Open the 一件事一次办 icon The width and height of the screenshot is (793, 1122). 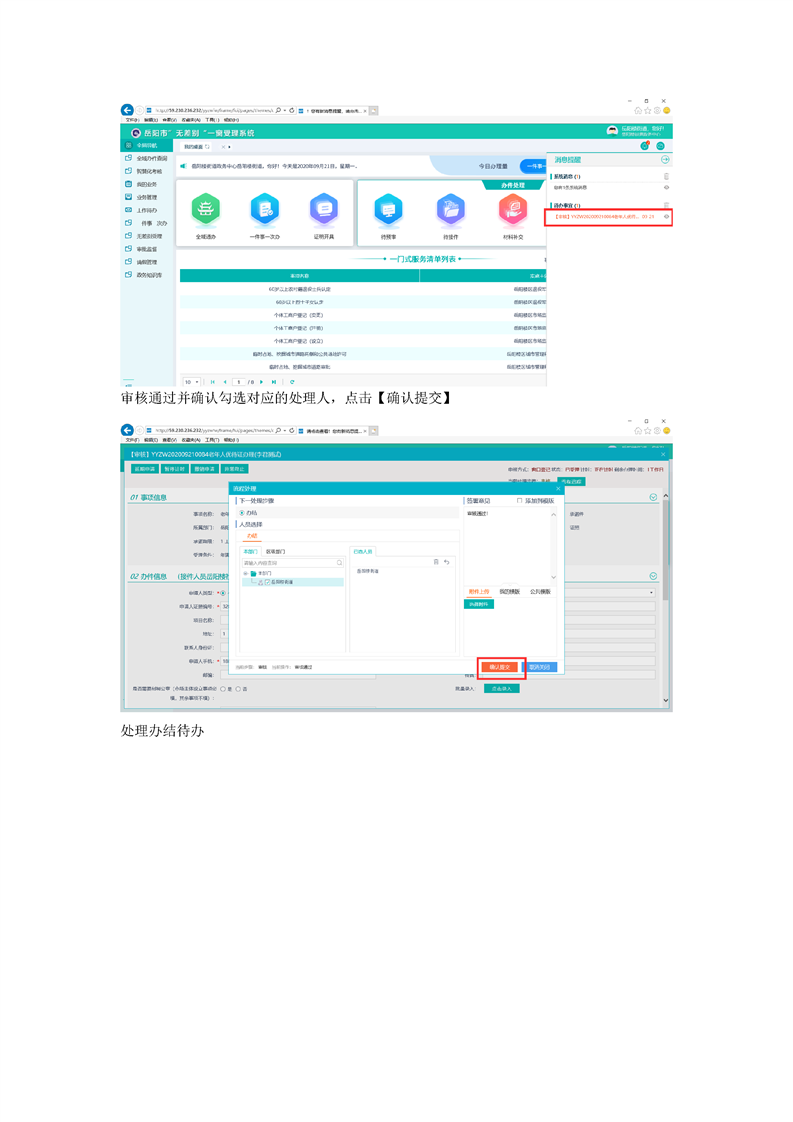click(x=265, y=210)
